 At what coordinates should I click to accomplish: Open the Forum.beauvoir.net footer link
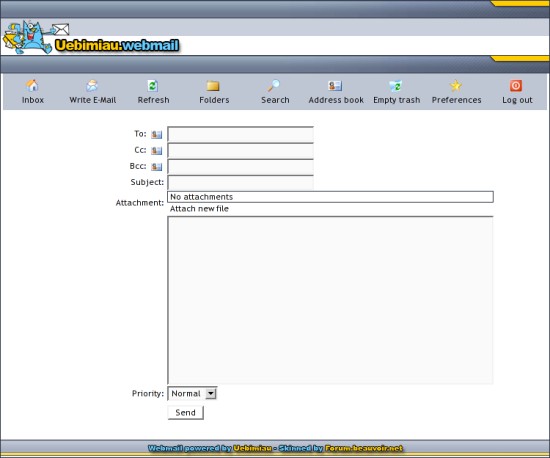(364, 448)
